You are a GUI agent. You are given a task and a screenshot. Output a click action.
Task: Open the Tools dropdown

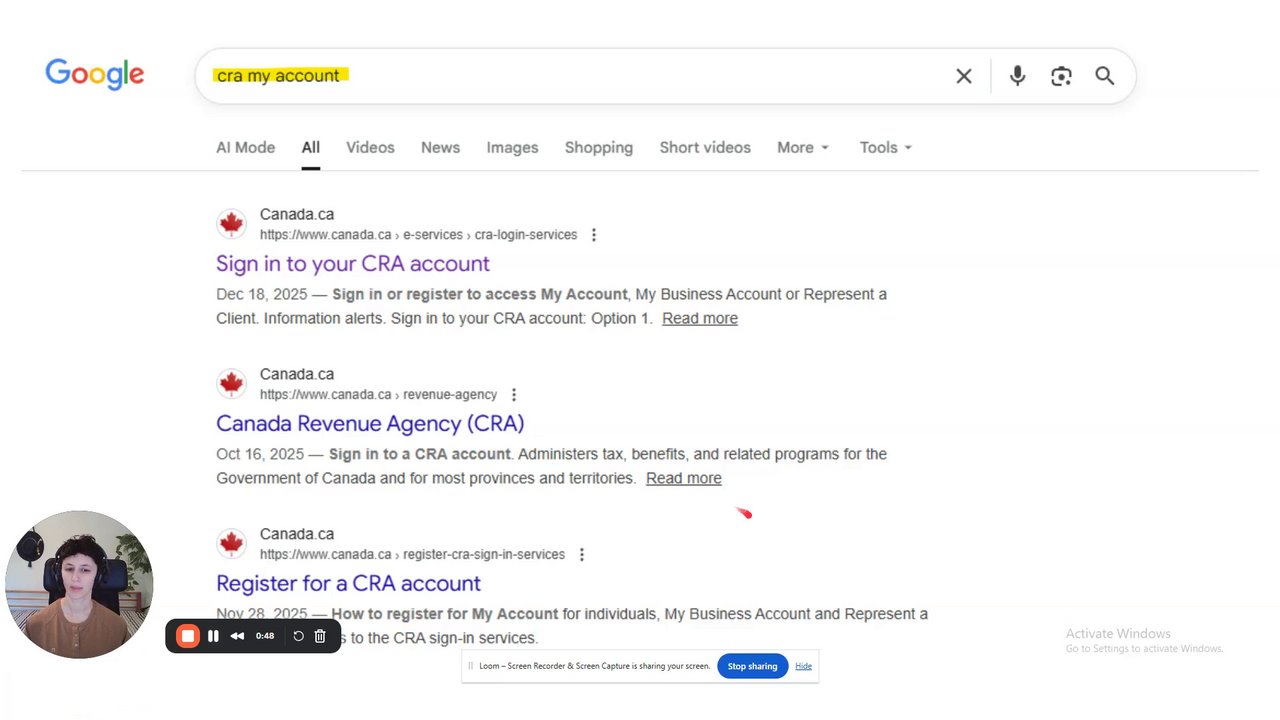(885, 147)
